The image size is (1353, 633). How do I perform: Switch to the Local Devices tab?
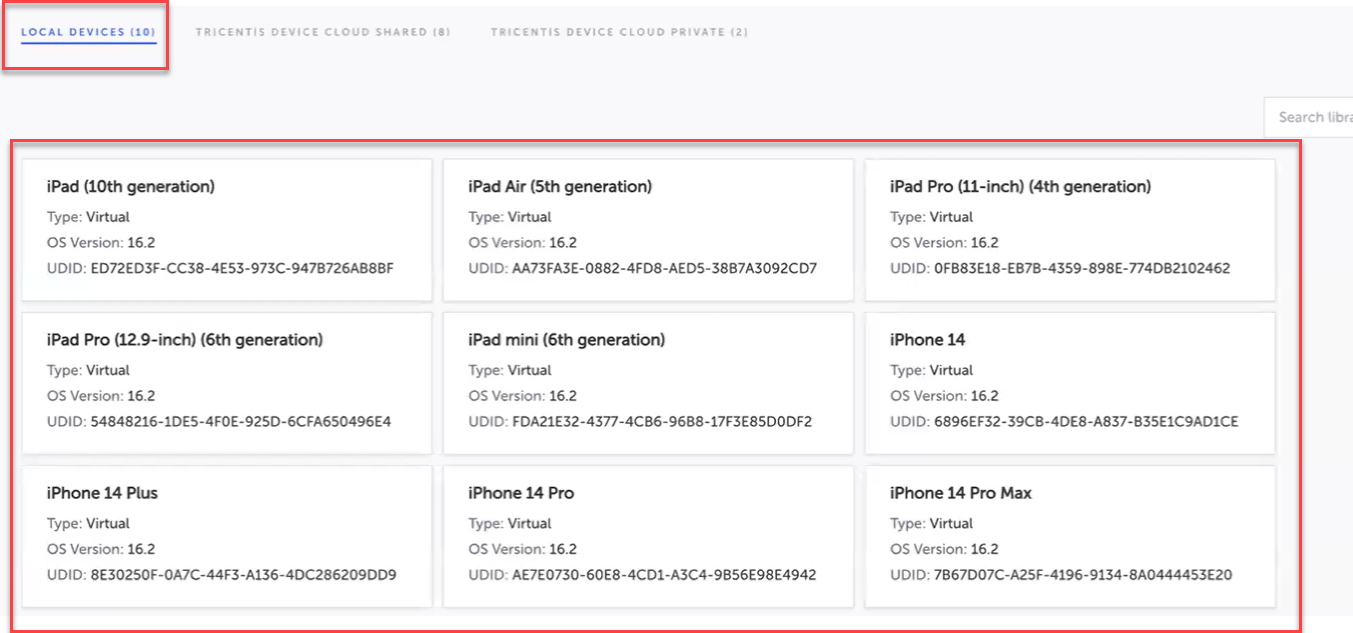pos(88,32)
